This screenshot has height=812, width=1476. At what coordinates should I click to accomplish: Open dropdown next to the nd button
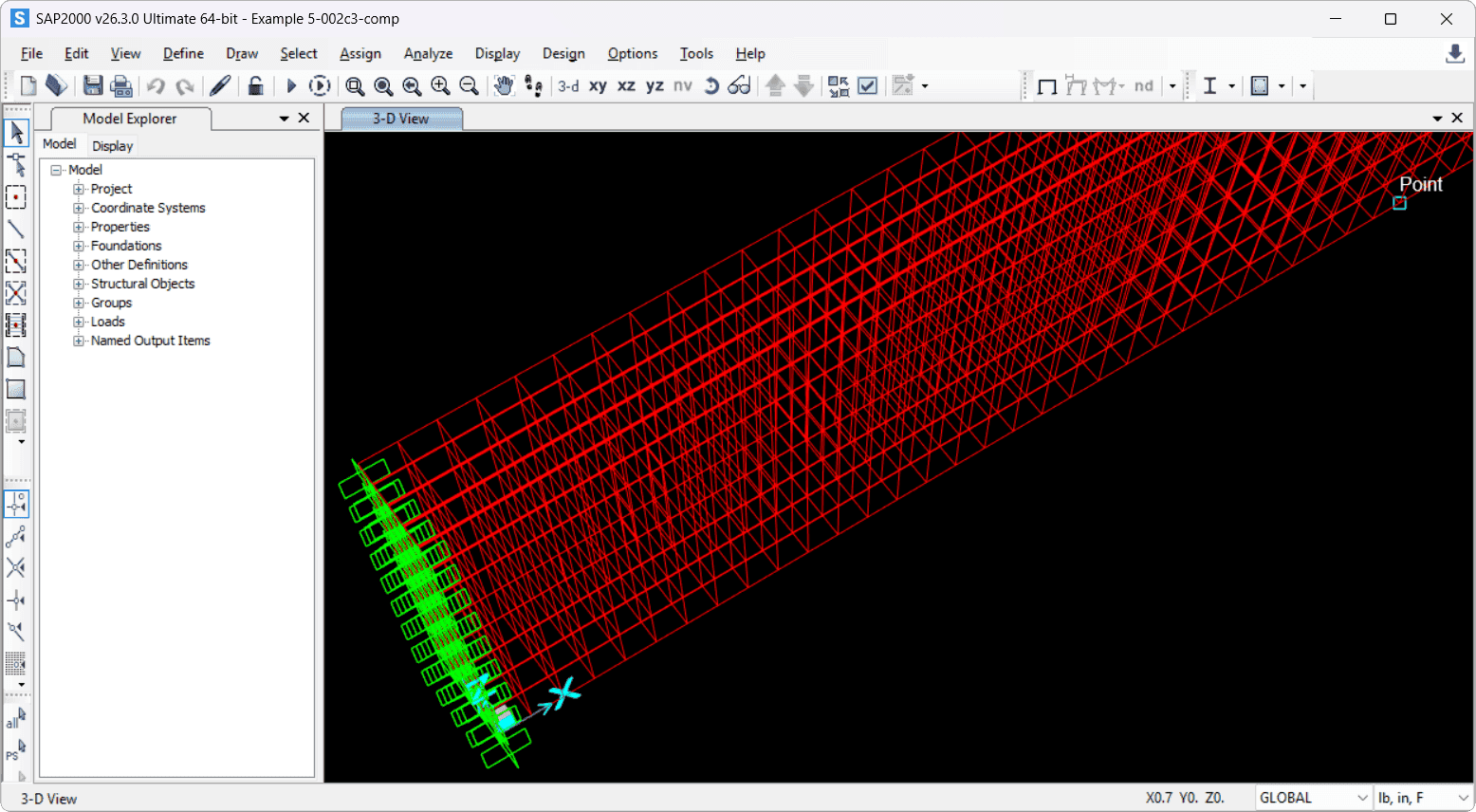pos(1172,86)
